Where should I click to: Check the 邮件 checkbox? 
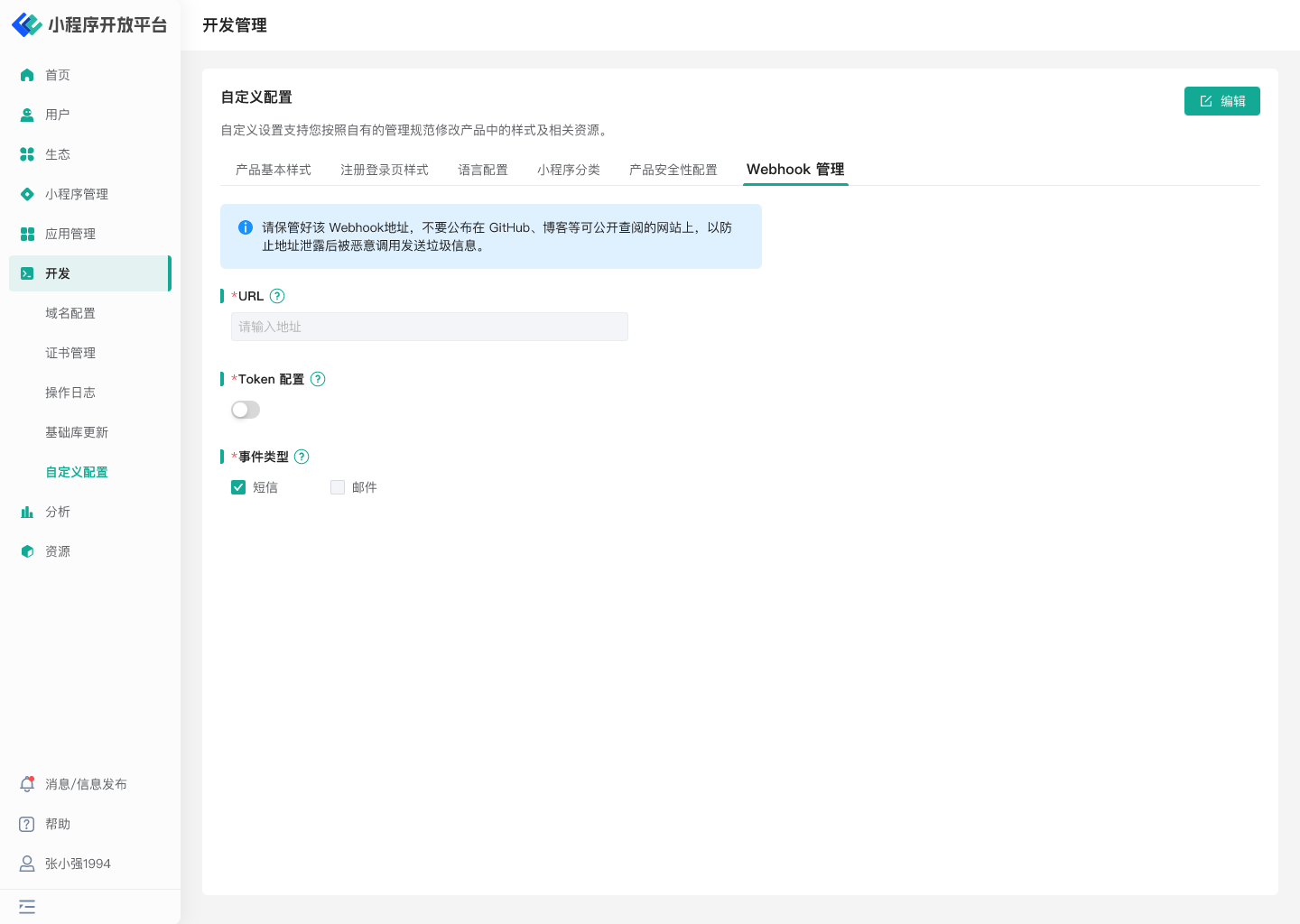tap(338, 487)
